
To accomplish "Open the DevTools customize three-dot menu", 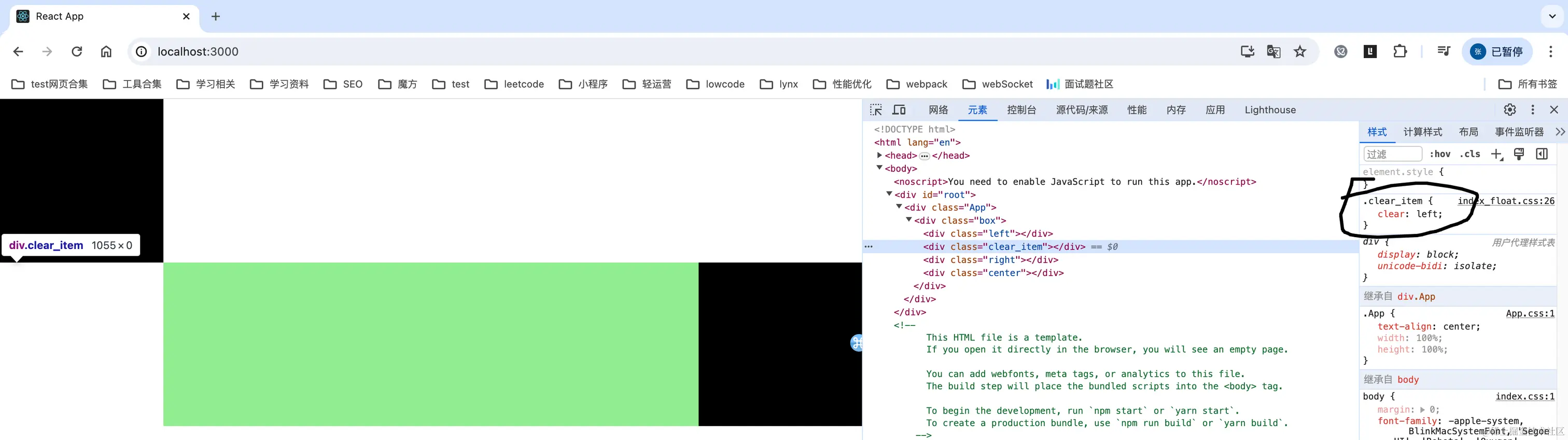I will coord(1533,109).
